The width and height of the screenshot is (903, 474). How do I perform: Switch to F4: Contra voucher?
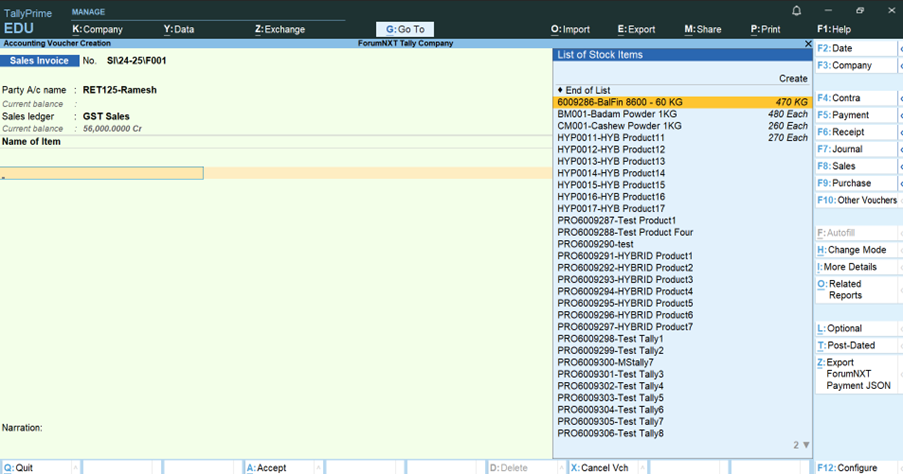pyautogui.click(x=856, y=98)
